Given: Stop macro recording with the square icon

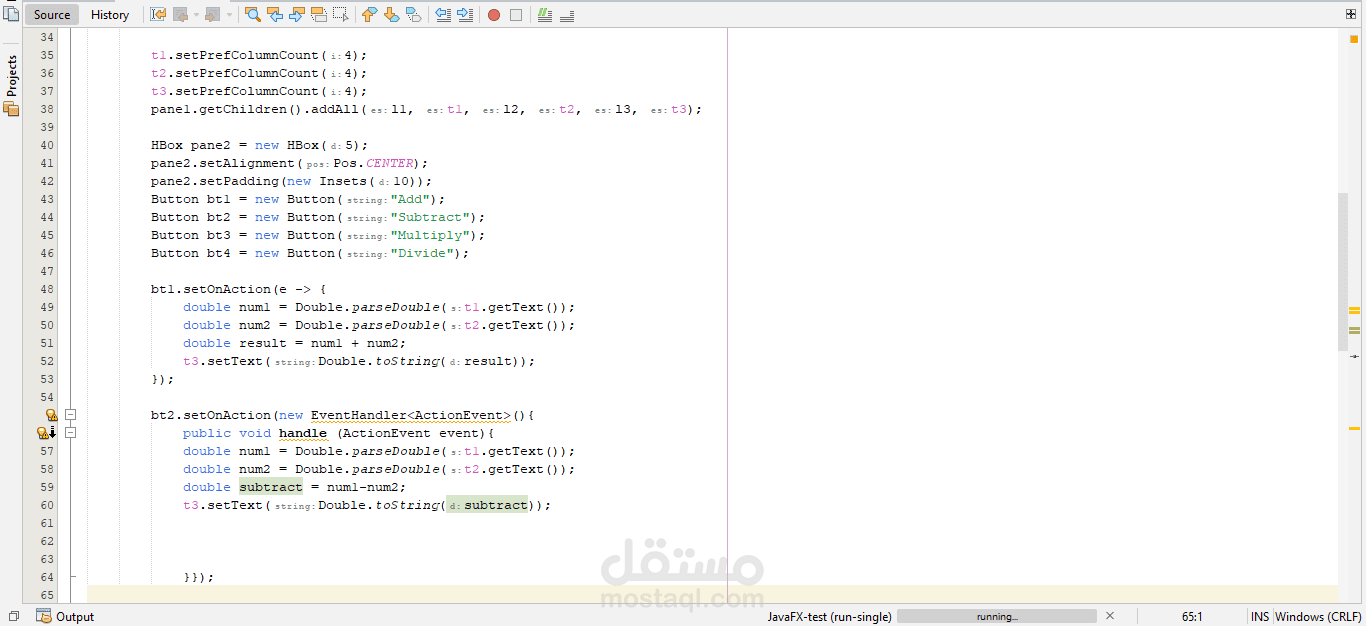Looking at the screenshot, I should pyautogui.click(x=516, y=15).
